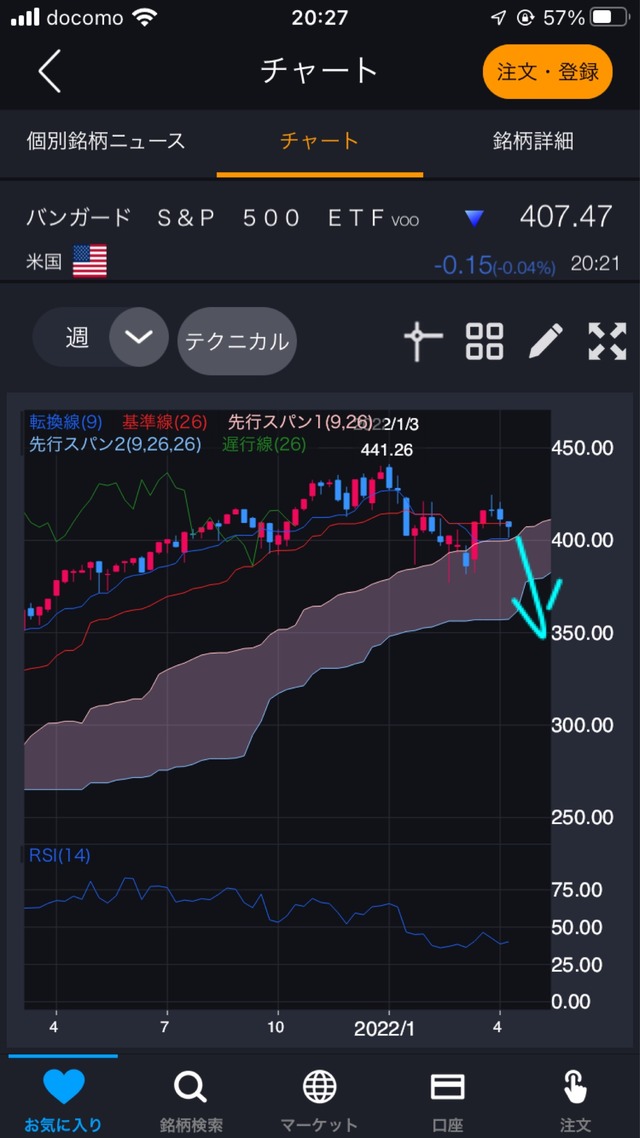Tap the update time 20:21
The height and width of the screenshot is (1138, 640).
click(595, 263)
